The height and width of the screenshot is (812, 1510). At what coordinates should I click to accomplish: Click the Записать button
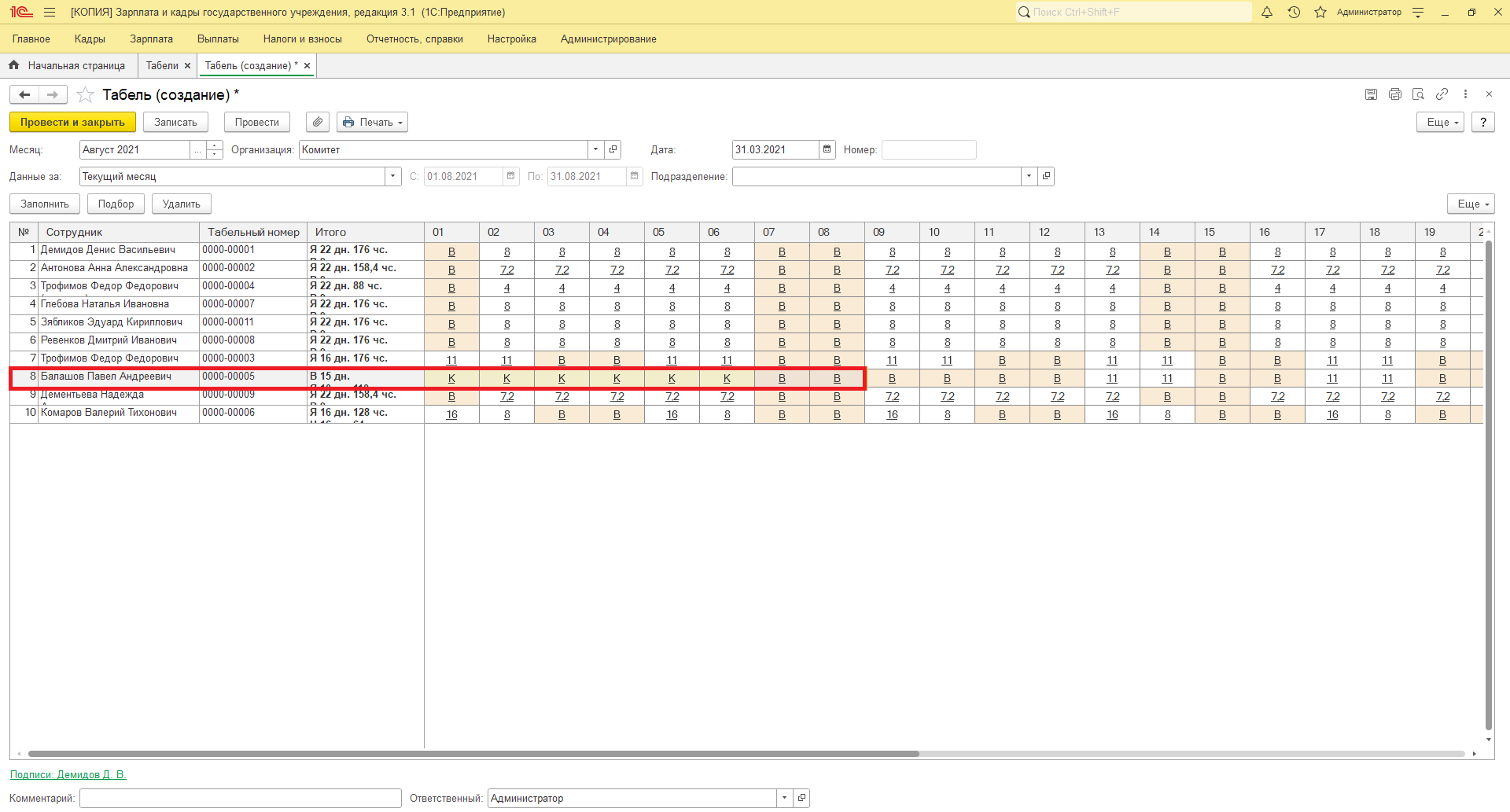[x=175, y=123]
